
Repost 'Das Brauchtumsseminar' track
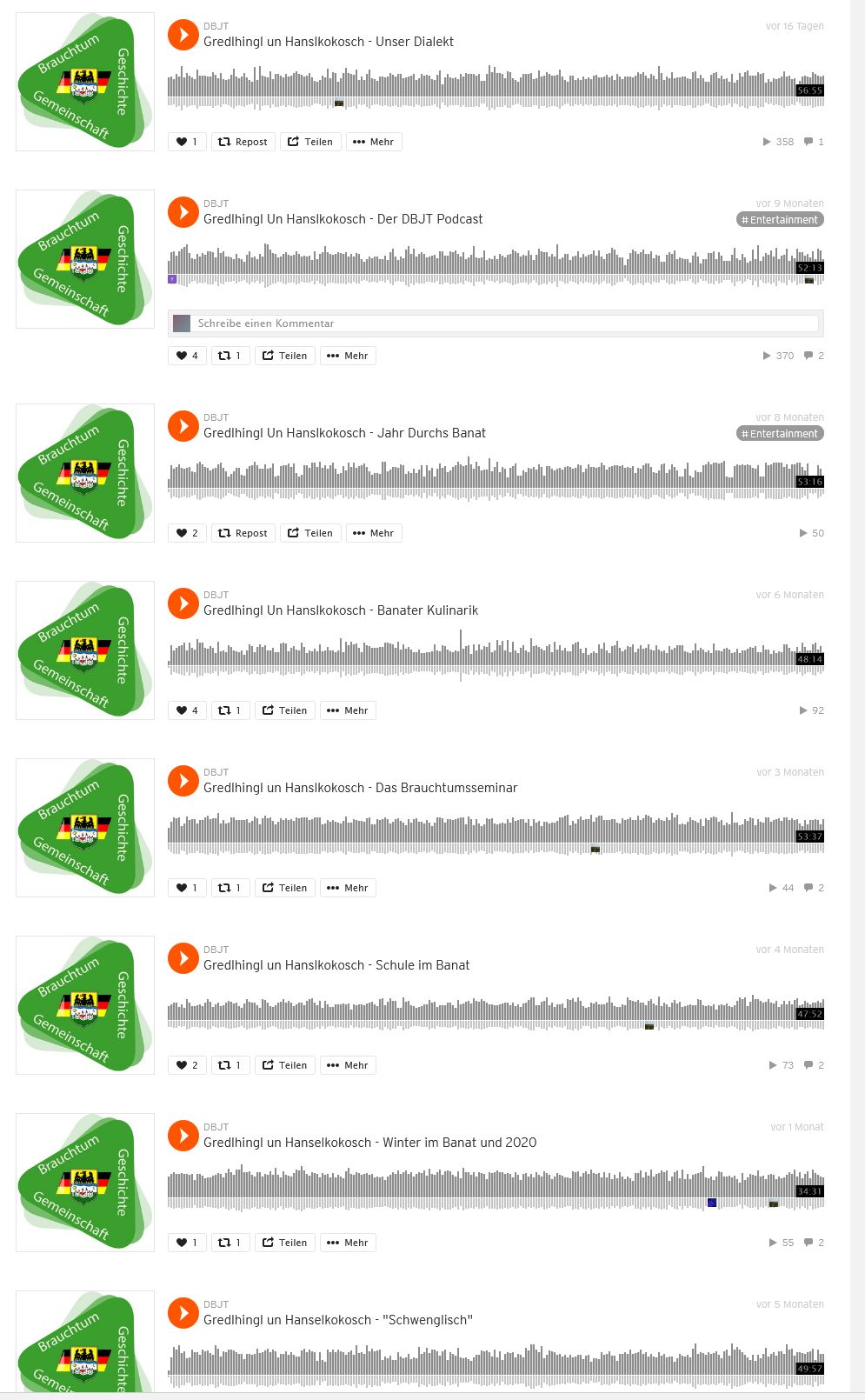click(230, 888)
